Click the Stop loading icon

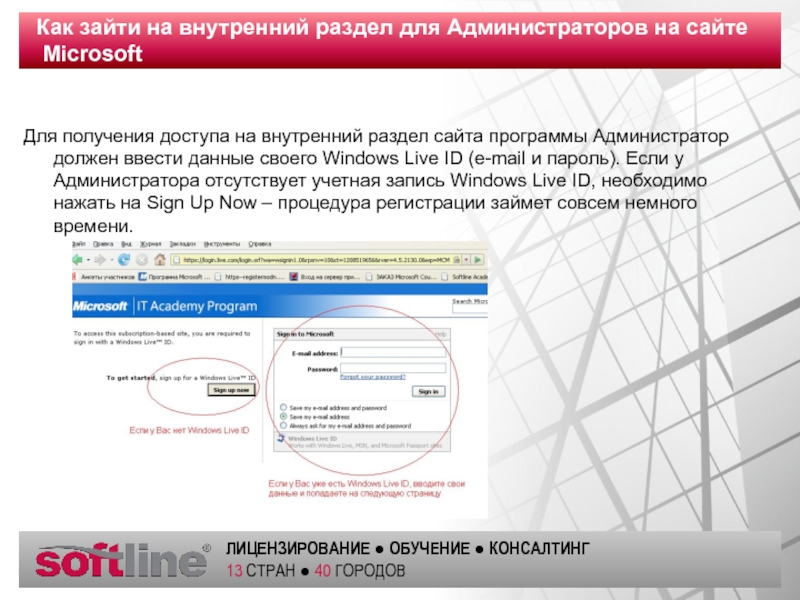(142, 260)
